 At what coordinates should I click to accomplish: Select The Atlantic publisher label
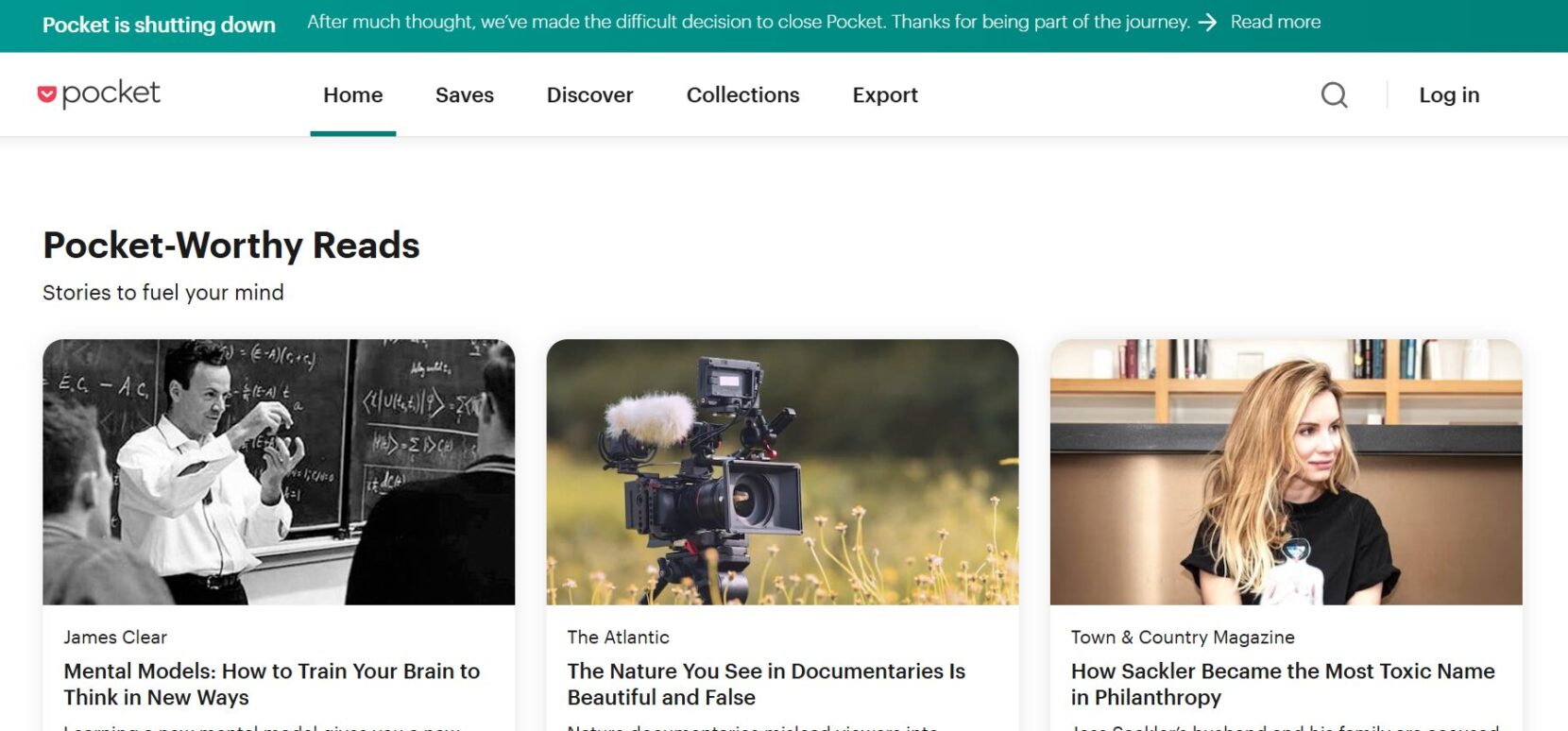(x=619, y=637)
